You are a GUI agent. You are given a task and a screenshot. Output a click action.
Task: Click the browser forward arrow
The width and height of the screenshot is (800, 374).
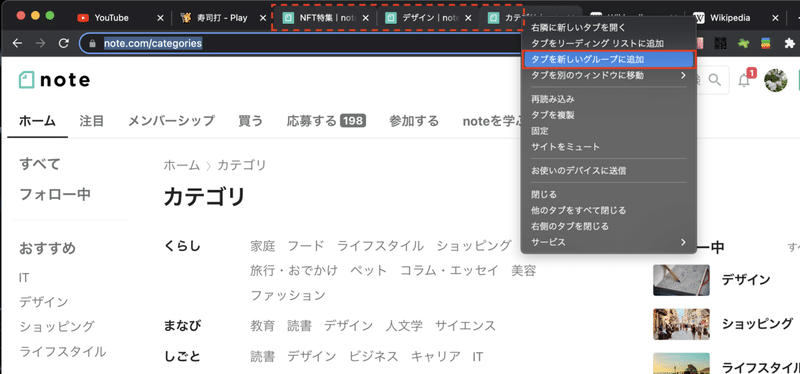click(40, 43)
